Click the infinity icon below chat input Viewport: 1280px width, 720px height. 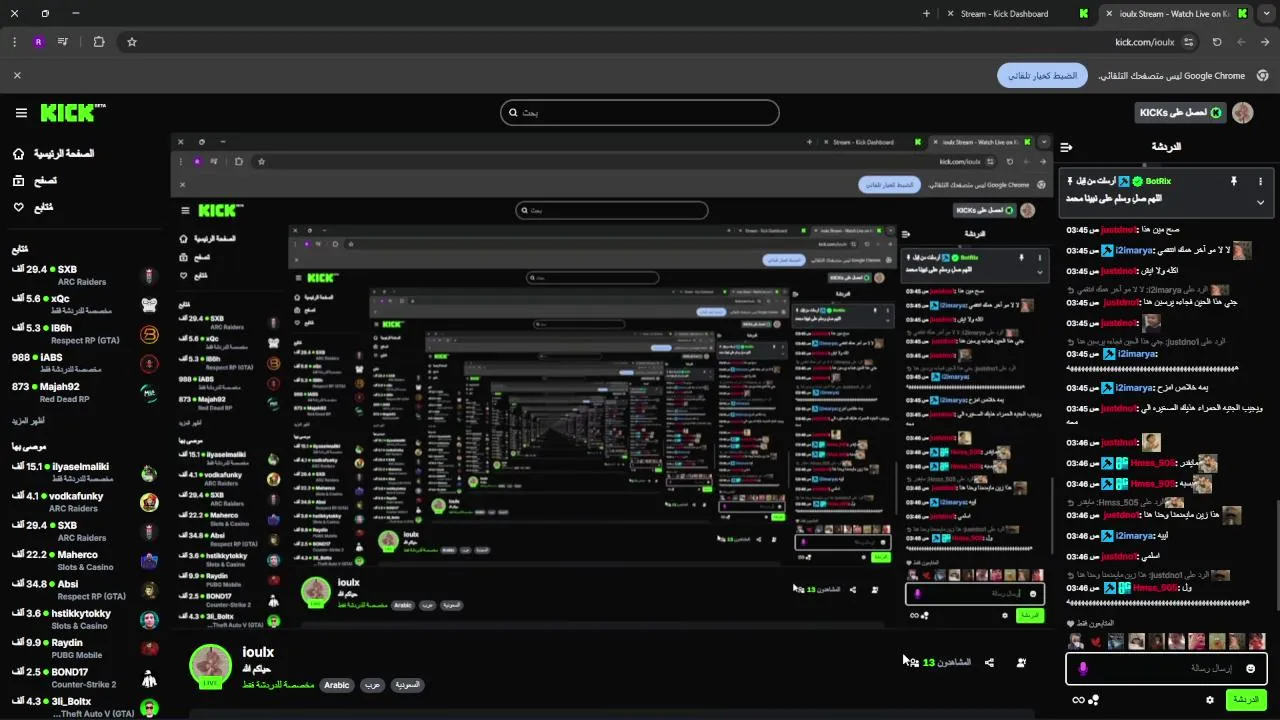click(1078, 700)
